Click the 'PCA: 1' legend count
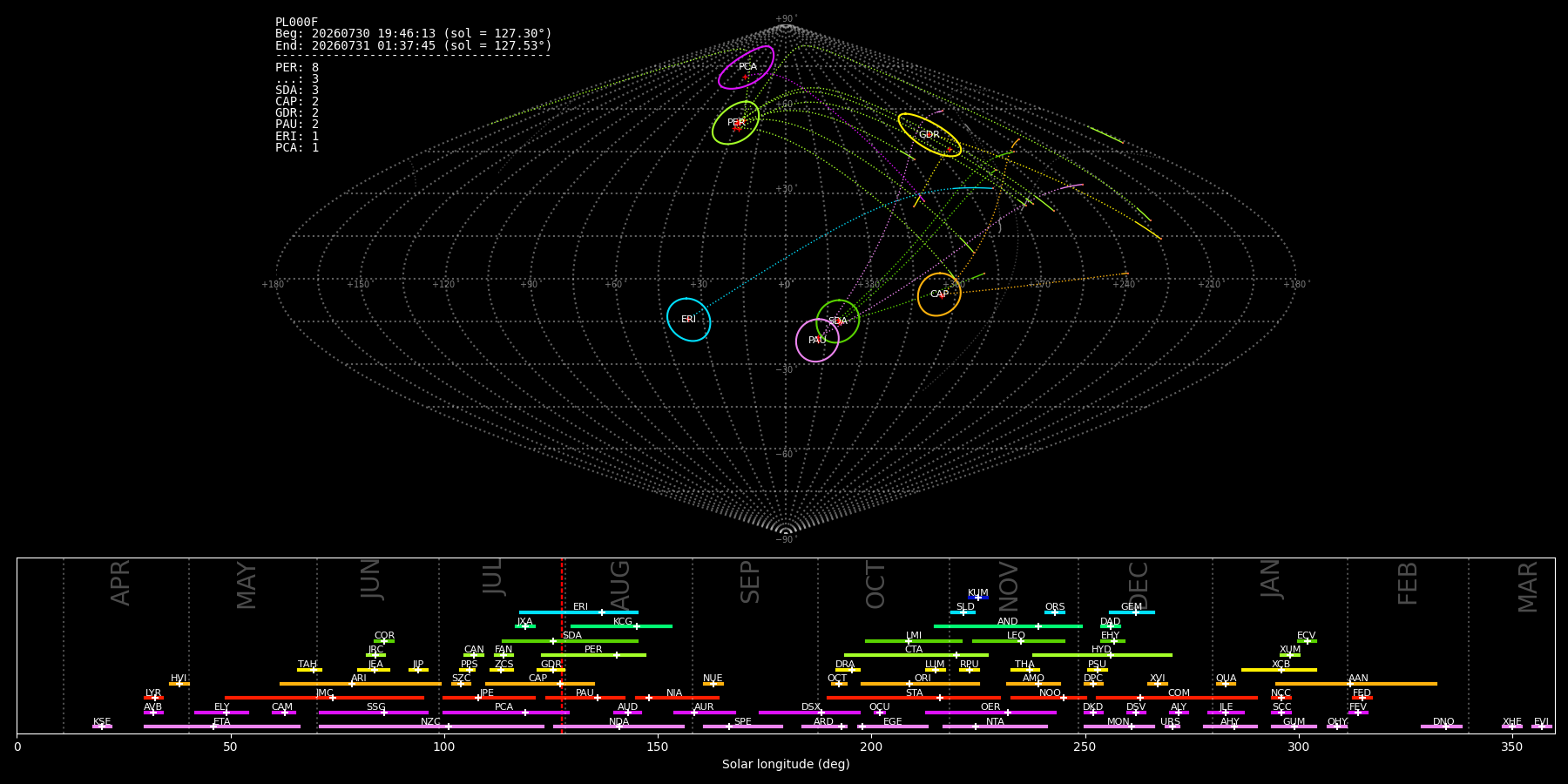 pos(297,148)
